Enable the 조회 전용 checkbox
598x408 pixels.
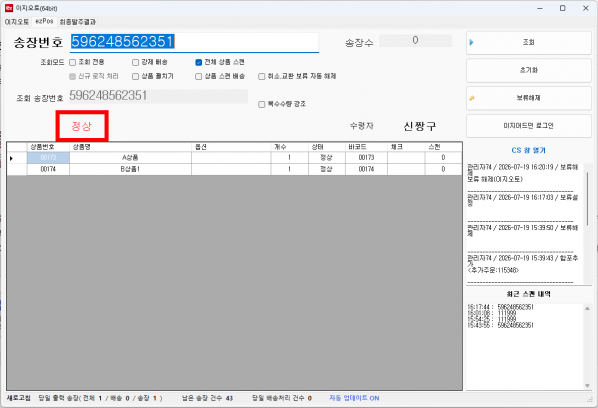pyautogui.click(x=72, y=62)
